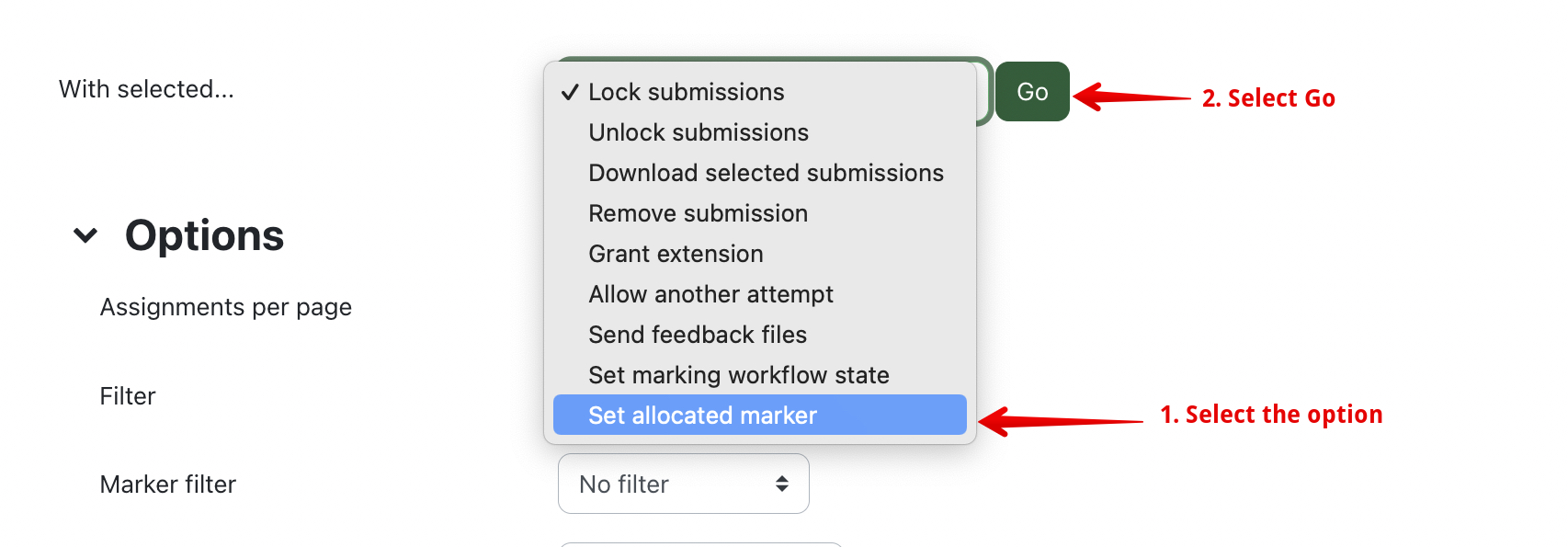Pick Allow another attempt
The image size is (1568, 547).
(x=710, y=294)
